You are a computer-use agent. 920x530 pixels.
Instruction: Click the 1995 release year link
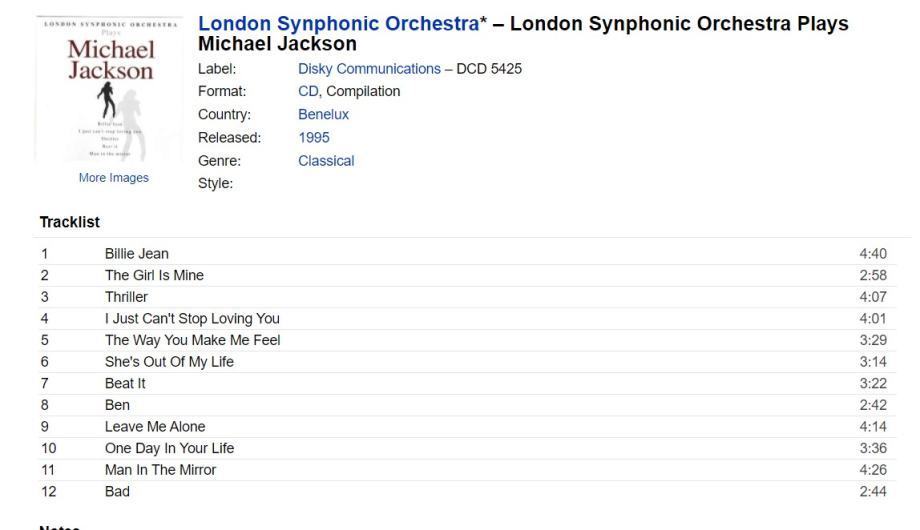point(313,138)
